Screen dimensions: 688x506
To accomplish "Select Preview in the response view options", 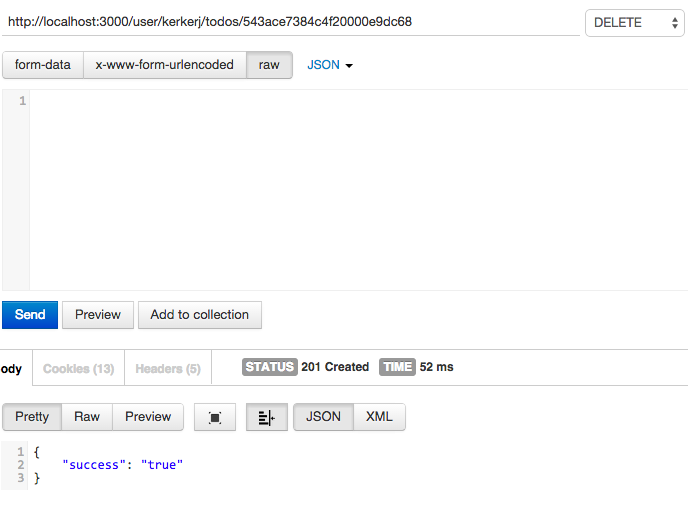I will 148,417.
